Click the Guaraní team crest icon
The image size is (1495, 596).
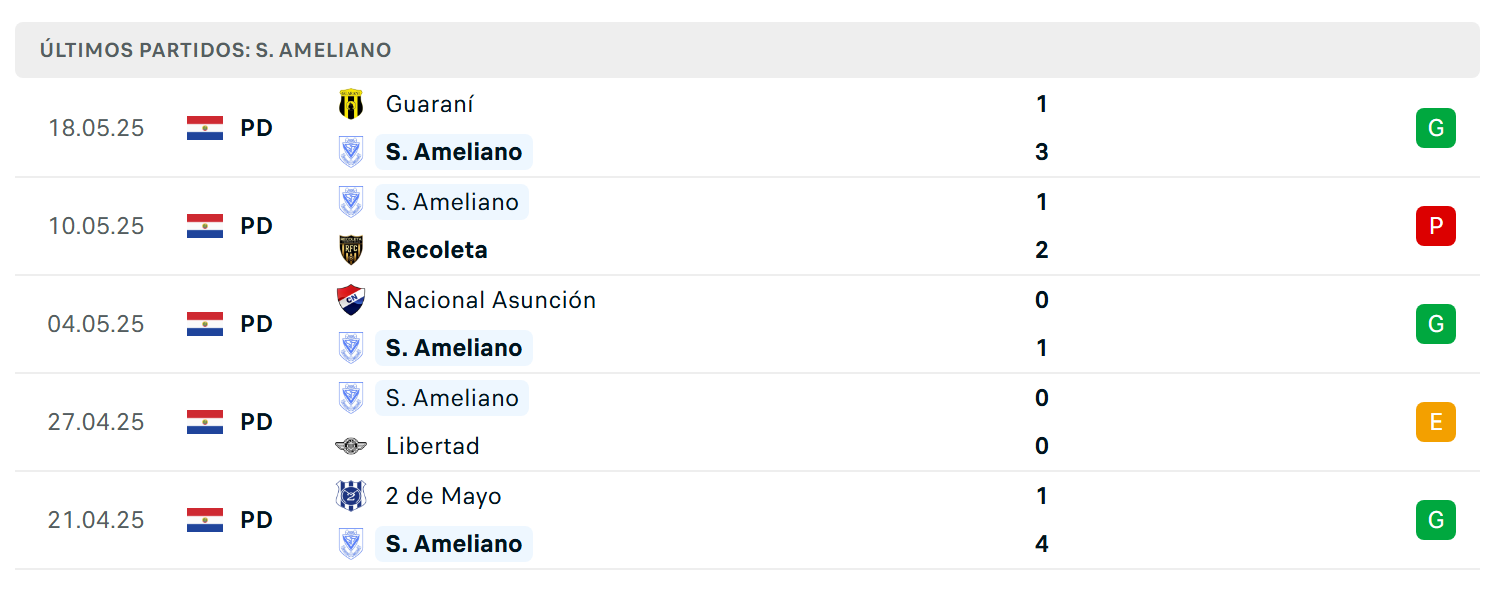[351, 104]
